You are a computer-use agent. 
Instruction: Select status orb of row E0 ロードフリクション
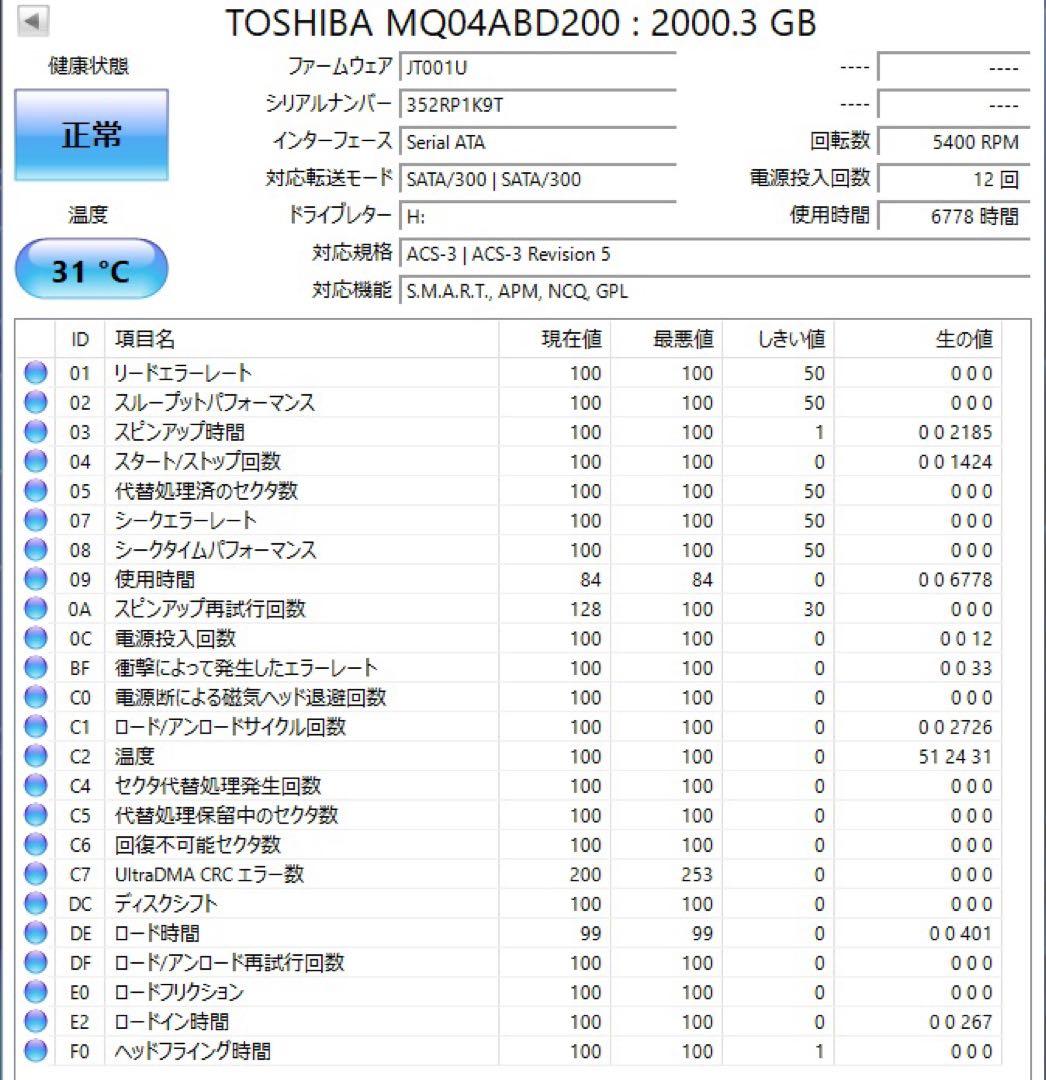[36, 992]
